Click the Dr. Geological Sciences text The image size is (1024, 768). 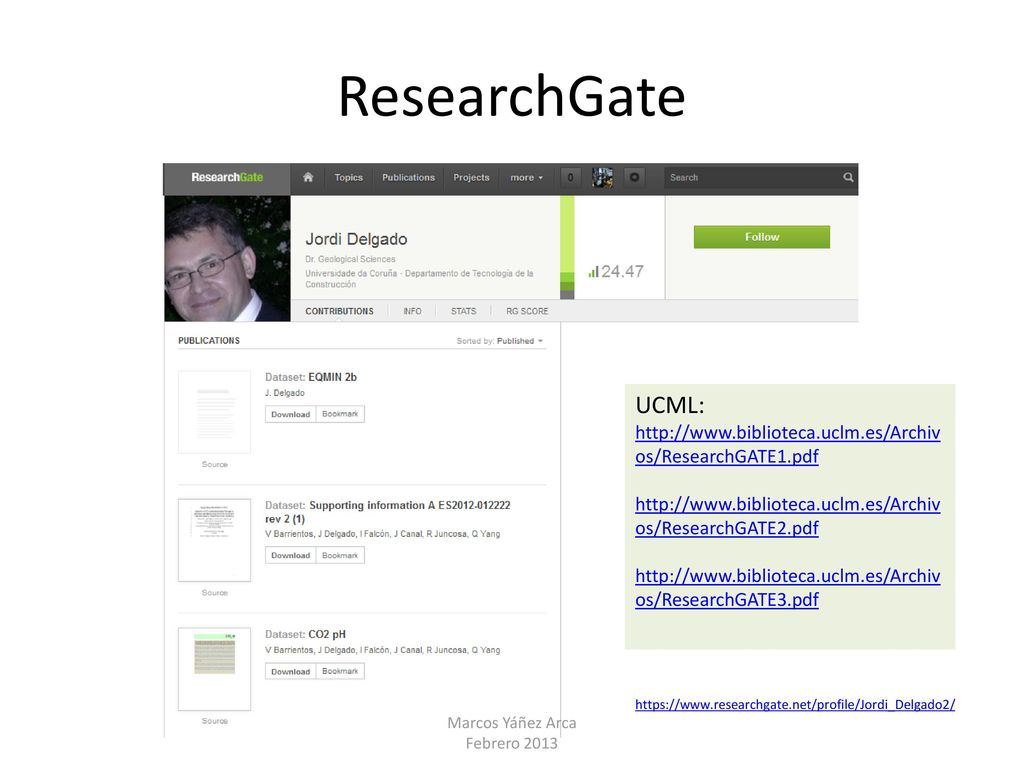pos(350,259)
